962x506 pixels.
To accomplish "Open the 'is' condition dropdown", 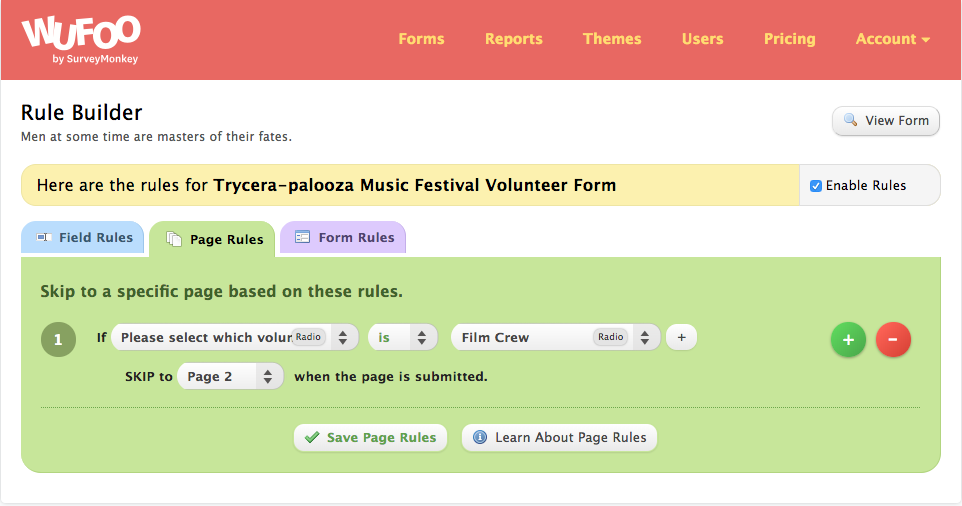I will pyautogui.click(x=402, y=337).
